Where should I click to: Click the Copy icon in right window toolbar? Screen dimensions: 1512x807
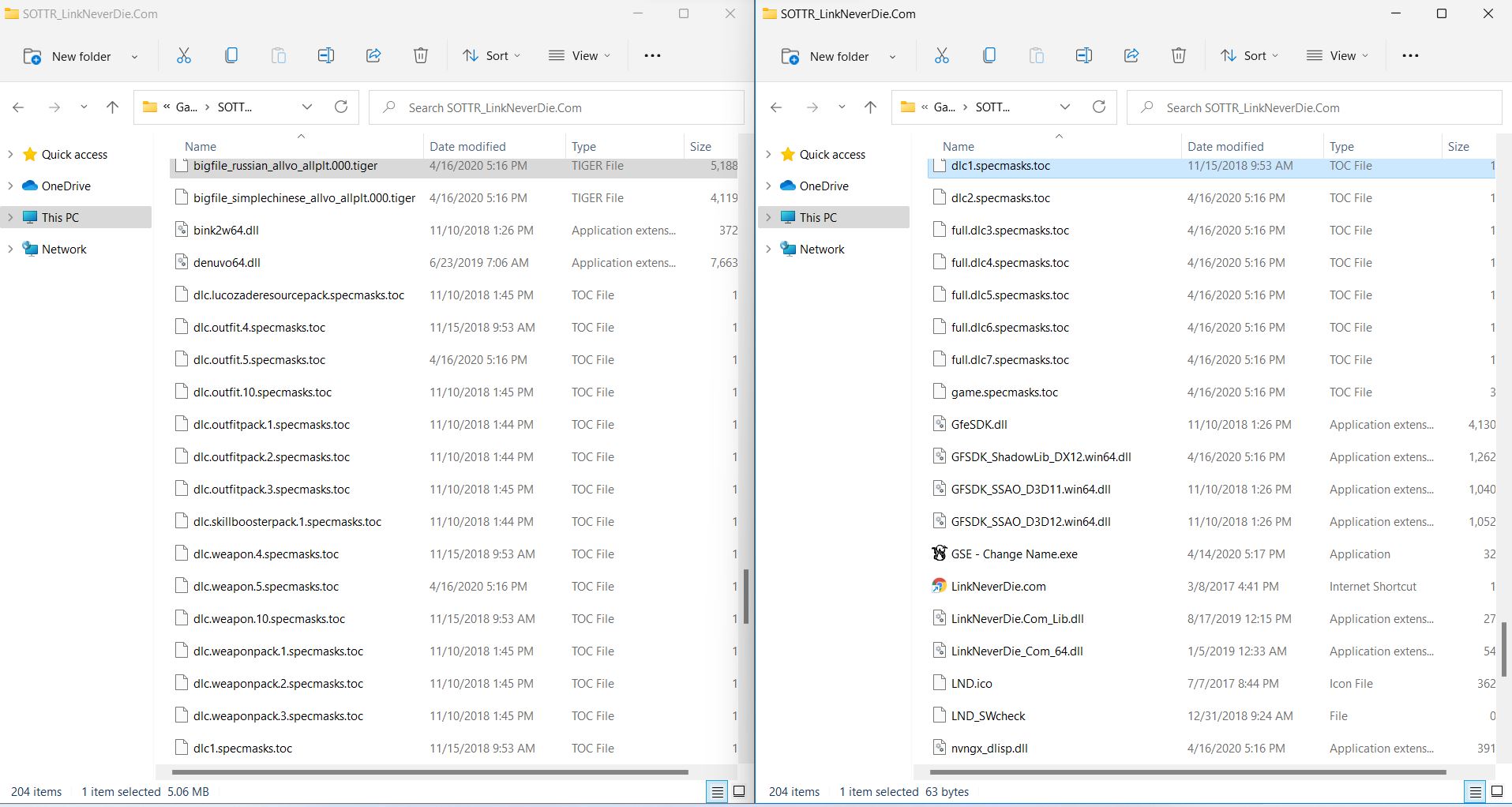point(989,56)
